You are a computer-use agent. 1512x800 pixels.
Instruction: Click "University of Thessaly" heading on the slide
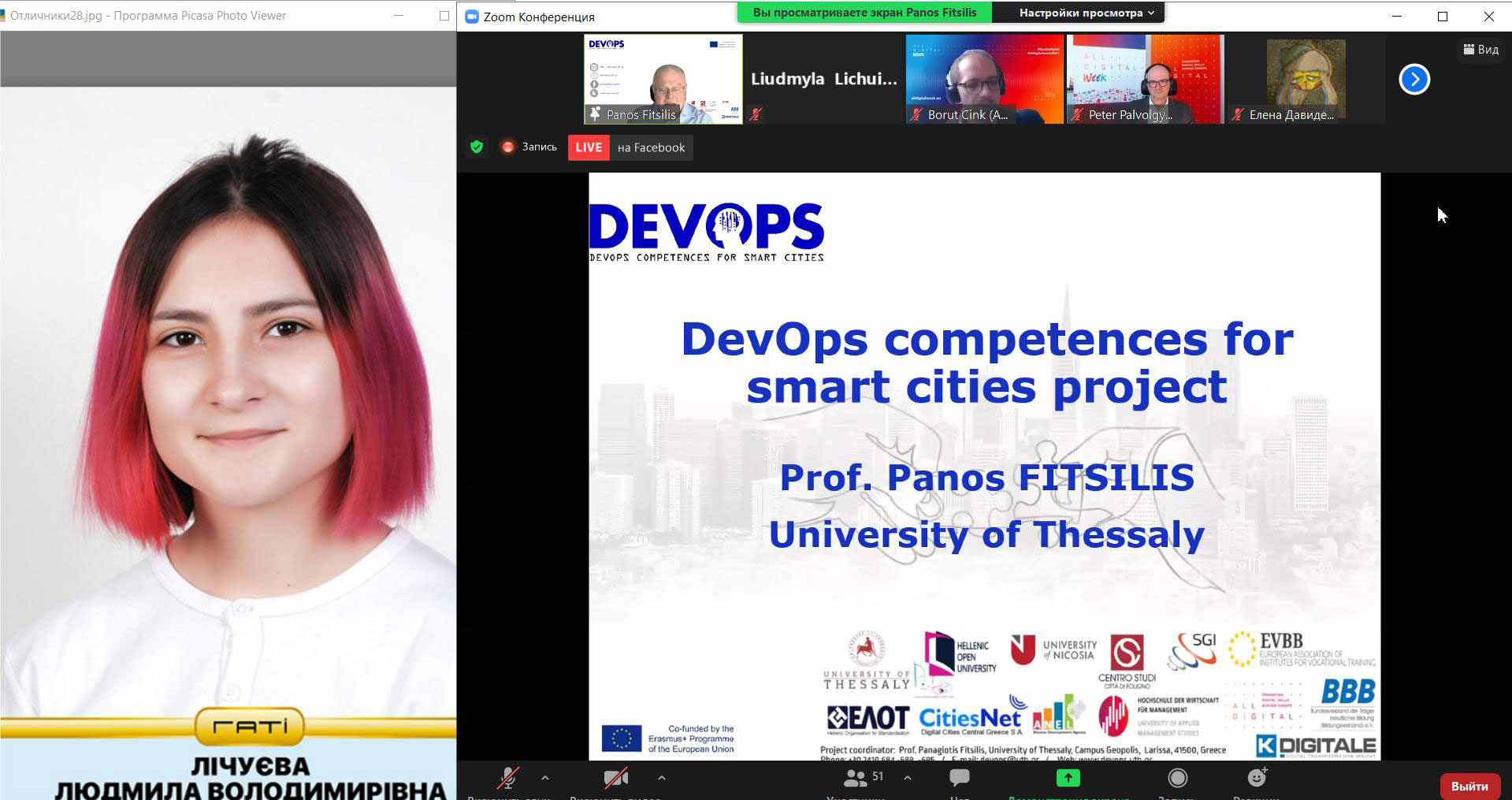(x=986, y=534)
